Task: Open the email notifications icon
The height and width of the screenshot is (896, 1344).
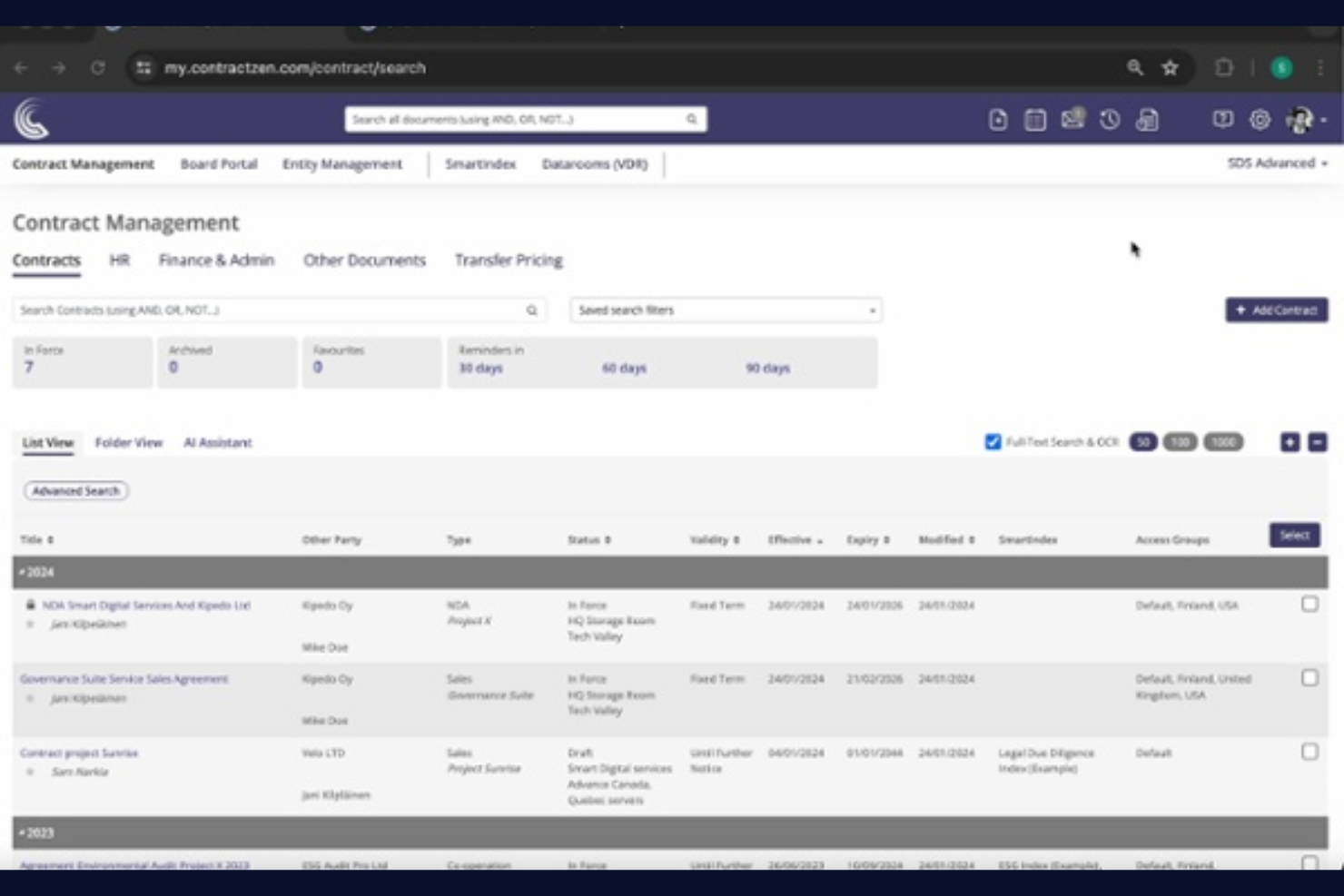Action: (1072, 118)
